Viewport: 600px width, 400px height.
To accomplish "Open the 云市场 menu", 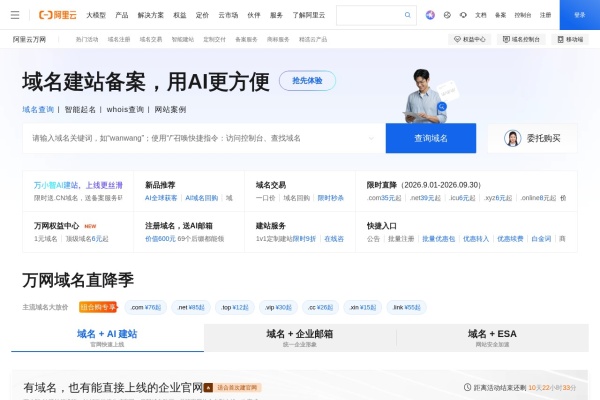I will tap(228, 15).
